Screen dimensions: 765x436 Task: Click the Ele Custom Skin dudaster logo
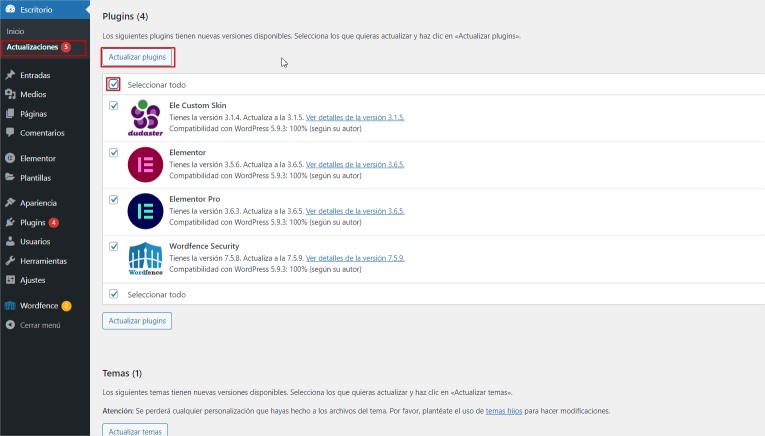click(145, 118)
